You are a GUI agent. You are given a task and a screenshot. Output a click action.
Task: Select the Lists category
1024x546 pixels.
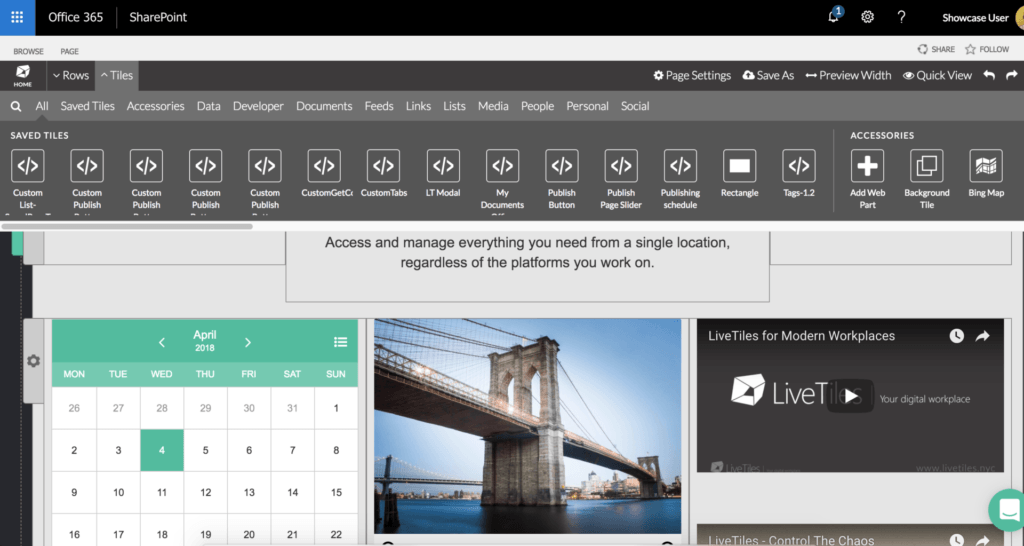tap(454, 106)
